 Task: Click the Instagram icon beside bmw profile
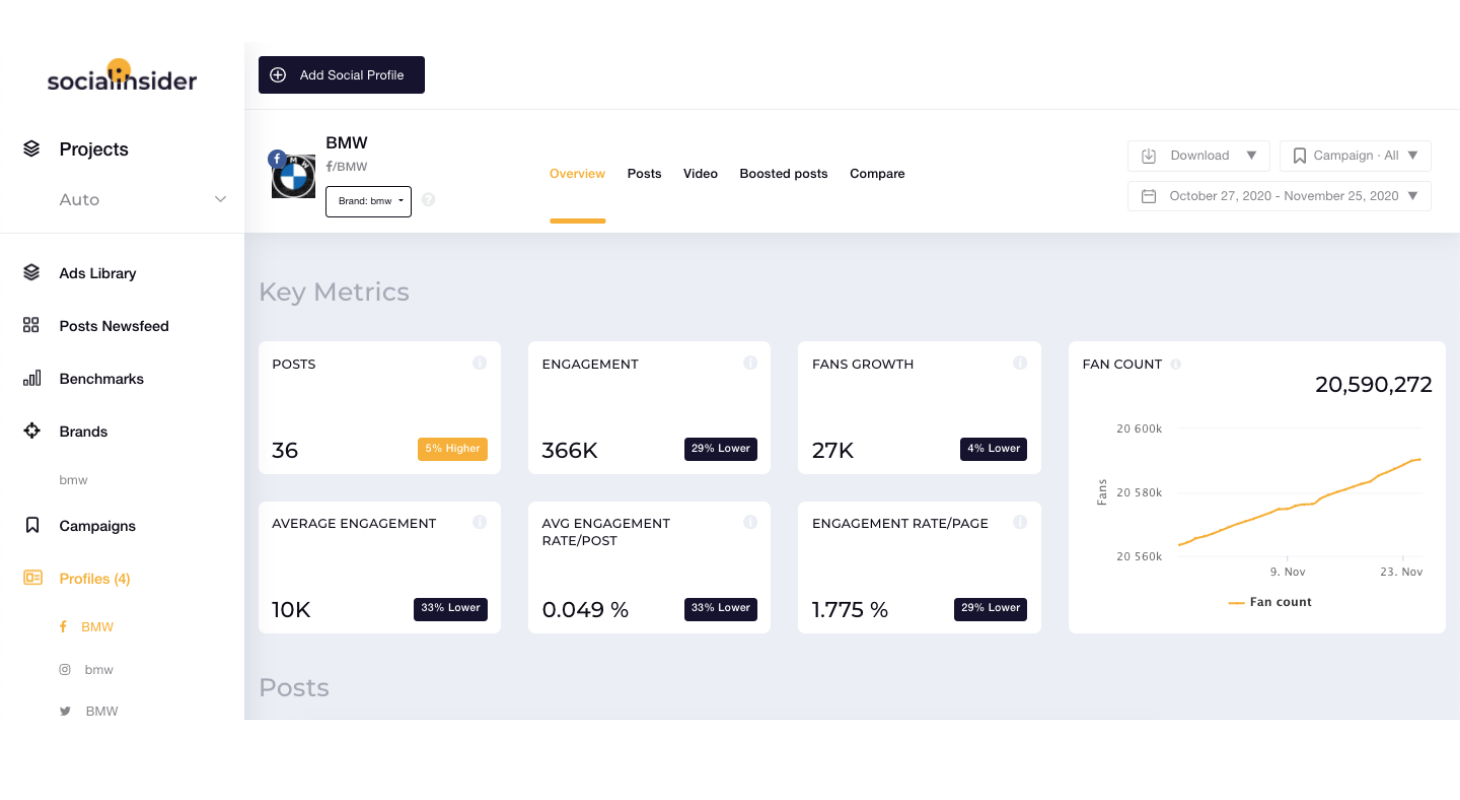(x=65, y=669)
